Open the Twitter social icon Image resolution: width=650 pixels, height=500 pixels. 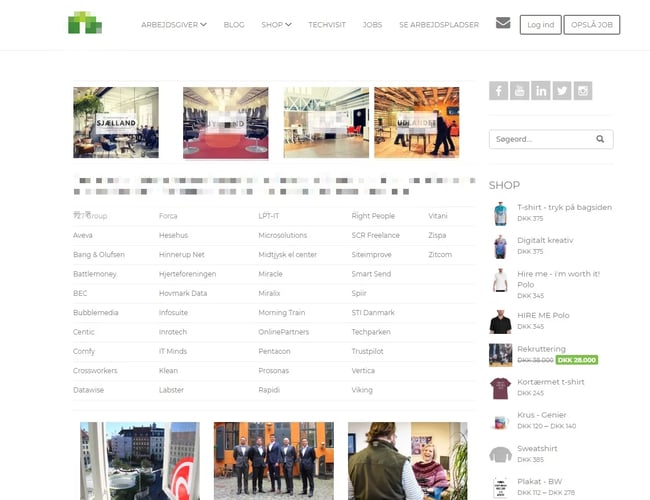[x=562, y=91]
